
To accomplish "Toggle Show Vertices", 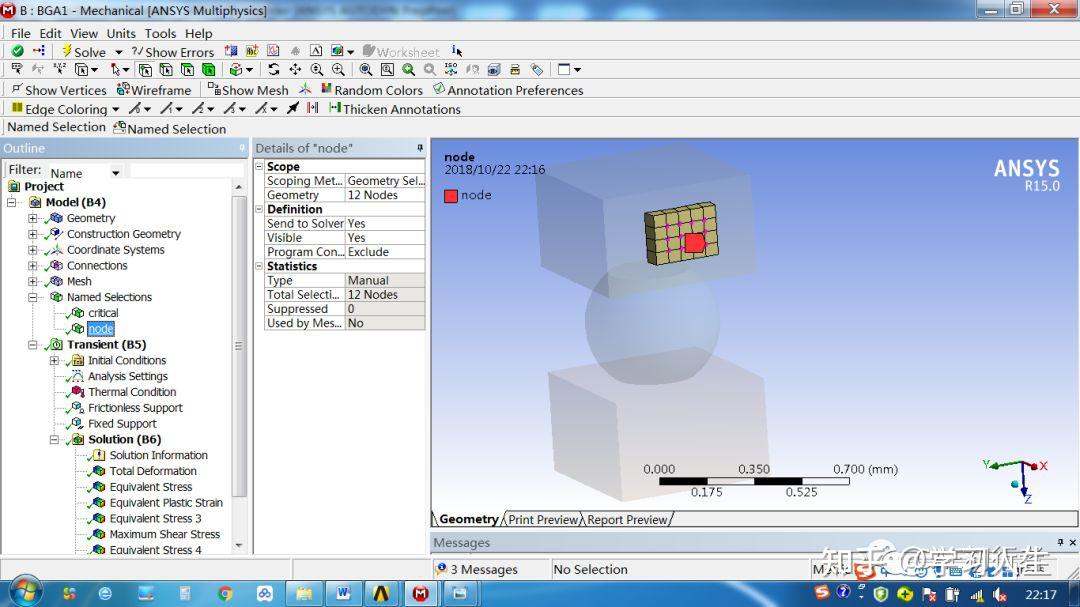I will pos(59,90).
